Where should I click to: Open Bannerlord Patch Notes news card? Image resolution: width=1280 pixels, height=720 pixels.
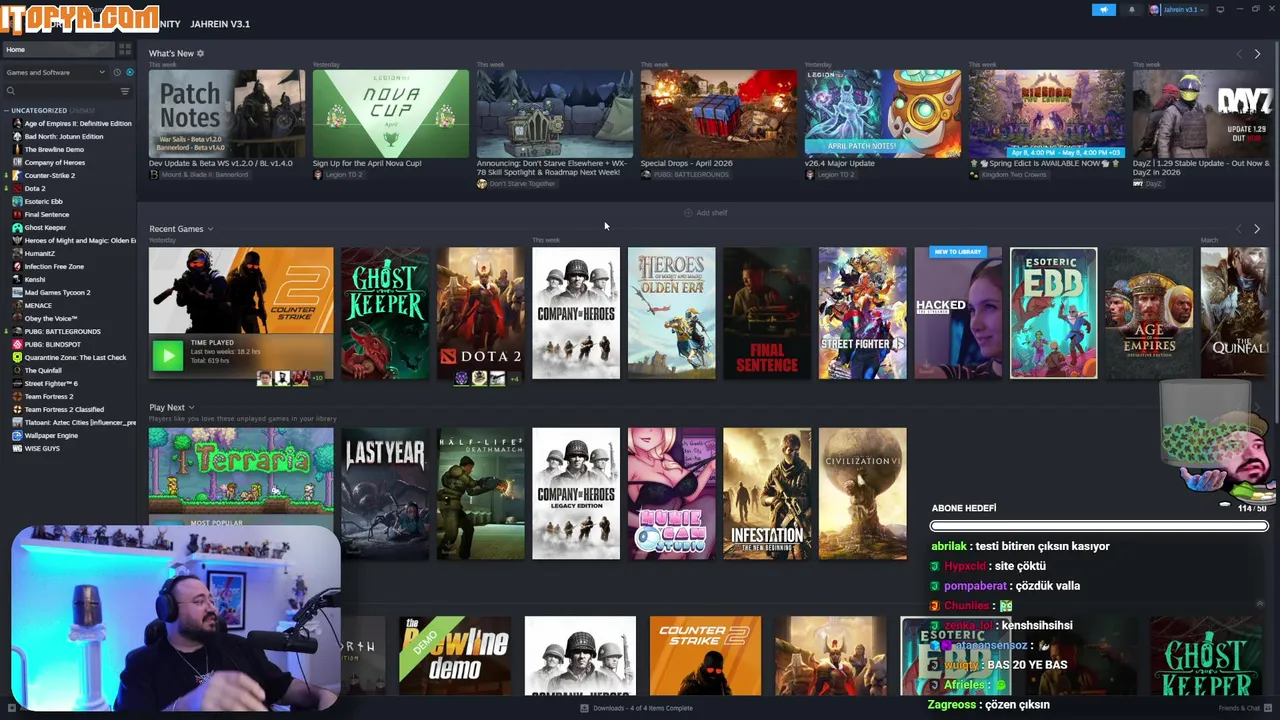pos(227,113)
